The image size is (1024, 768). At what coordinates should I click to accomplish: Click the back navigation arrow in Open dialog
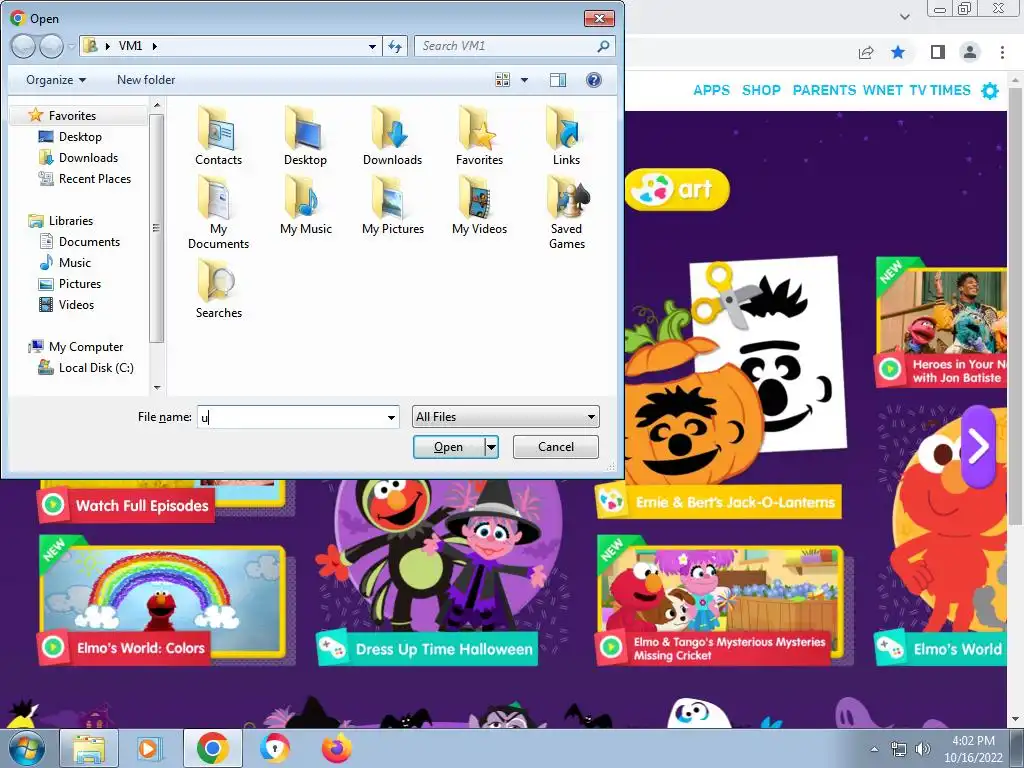[x=24, y=46]
